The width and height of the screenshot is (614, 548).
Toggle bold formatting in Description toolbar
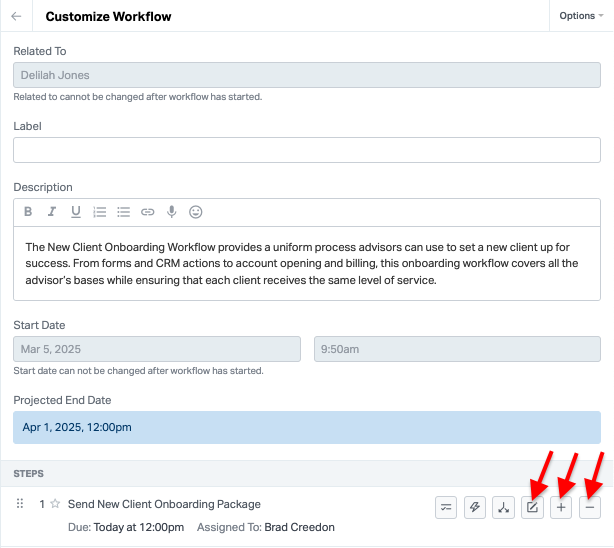(x=28, y=212)
